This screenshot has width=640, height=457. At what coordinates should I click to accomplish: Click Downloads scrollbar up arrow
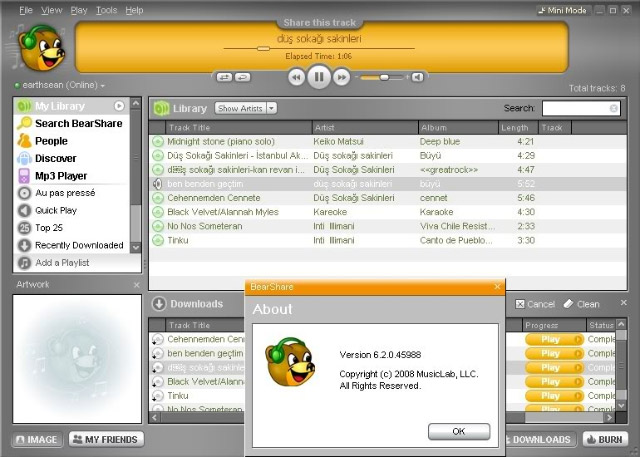tap(621, 324)
